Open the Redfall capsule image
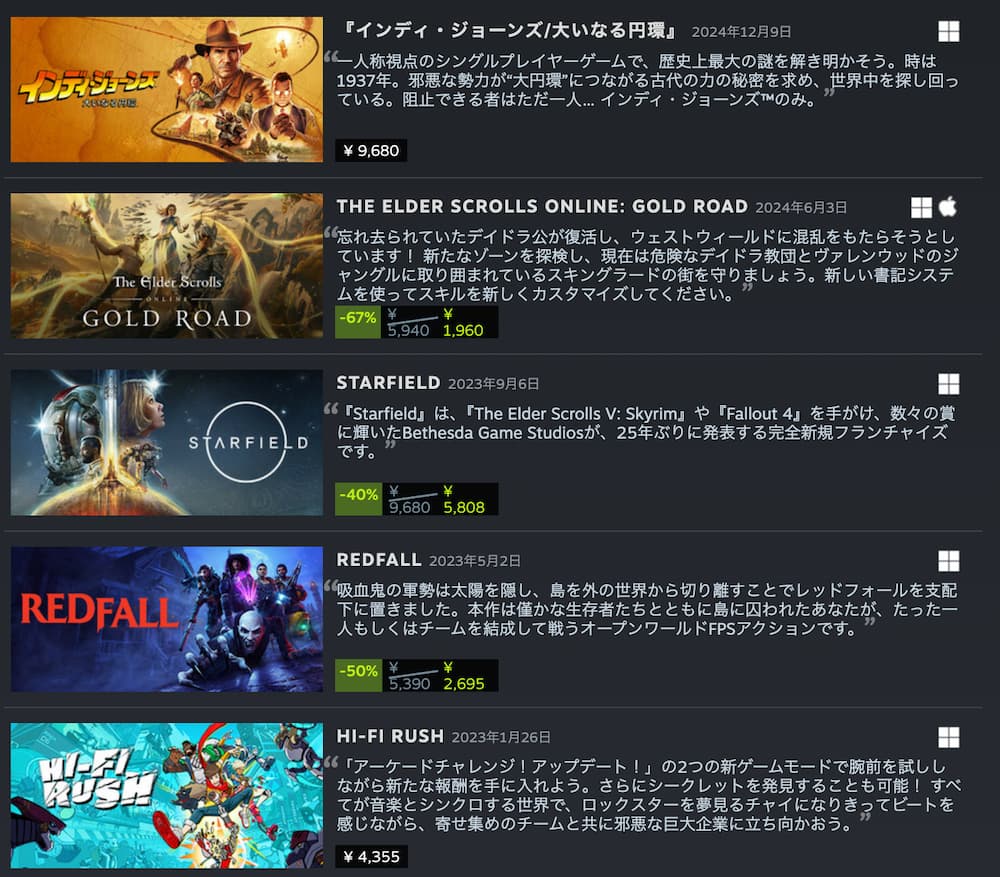Image resolution: width=1000 pixels, height=877 pixels. [166, 619]
